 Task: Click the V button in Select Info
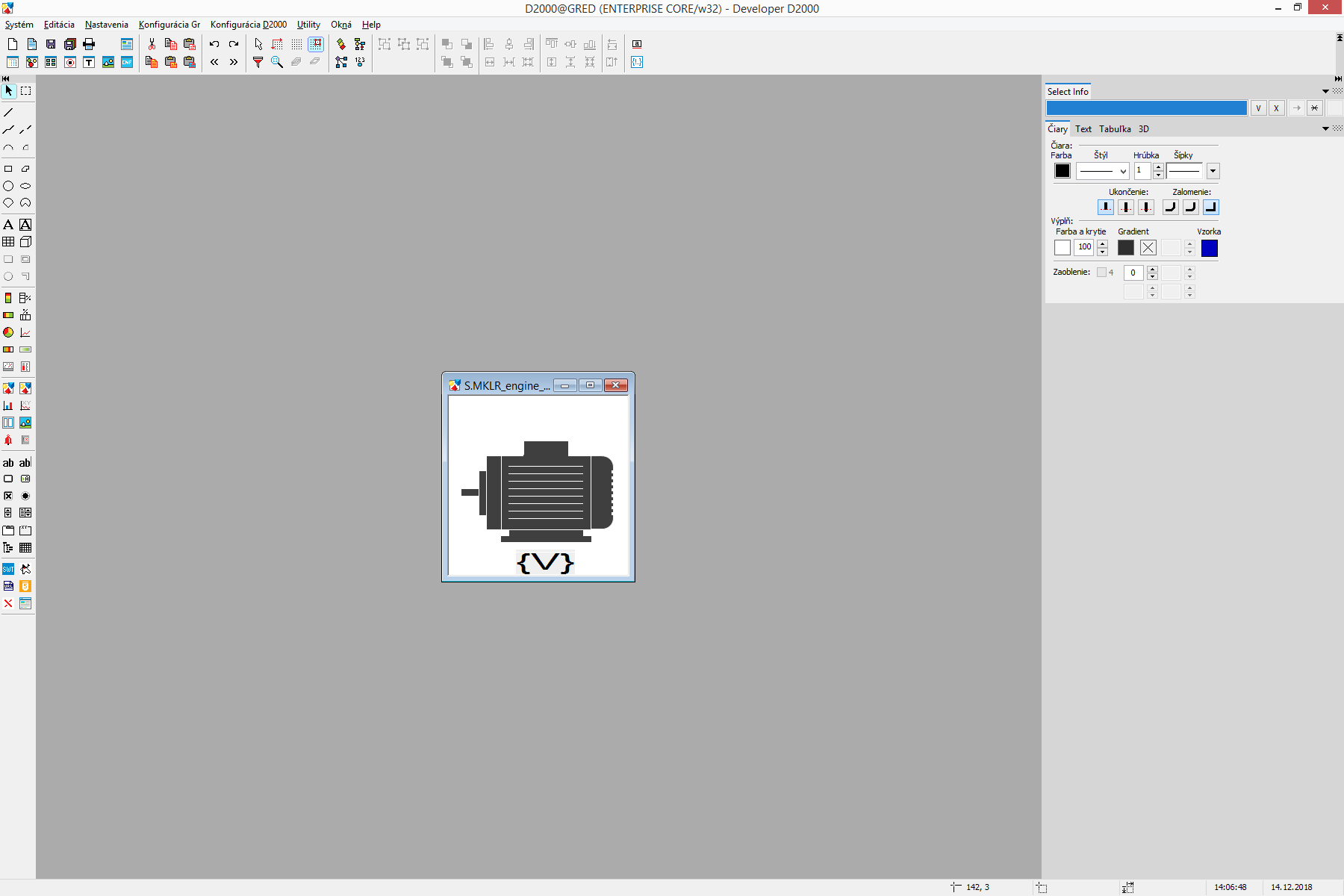coord(1258,108)
